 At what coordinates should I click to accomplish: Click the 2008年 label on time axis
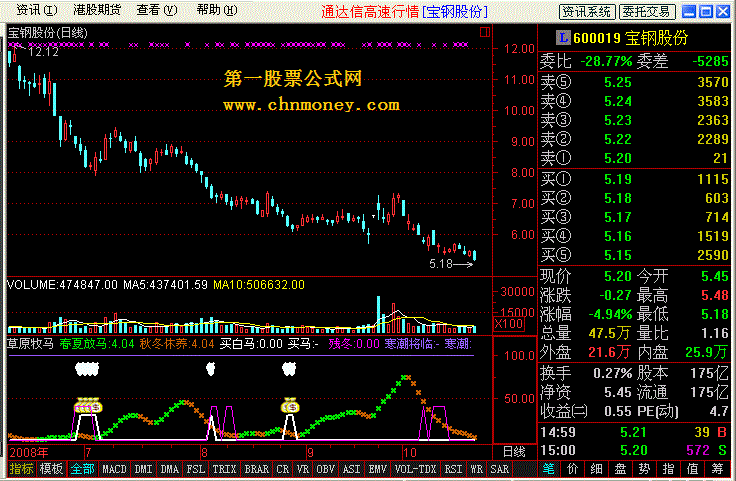tap(29, 452)
